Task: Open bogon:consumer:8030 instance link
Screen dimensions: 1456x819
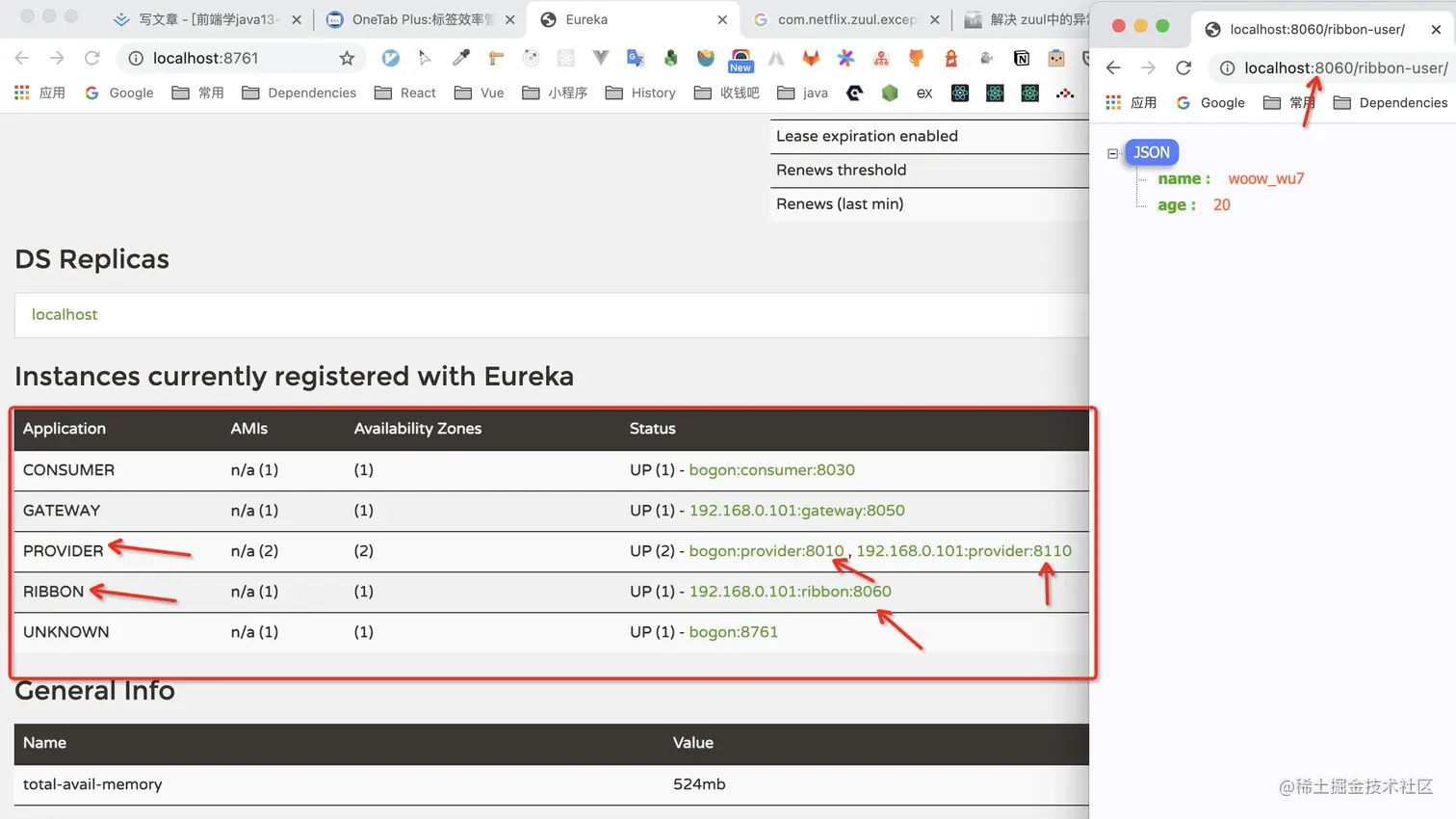Action: click(771, 470)
